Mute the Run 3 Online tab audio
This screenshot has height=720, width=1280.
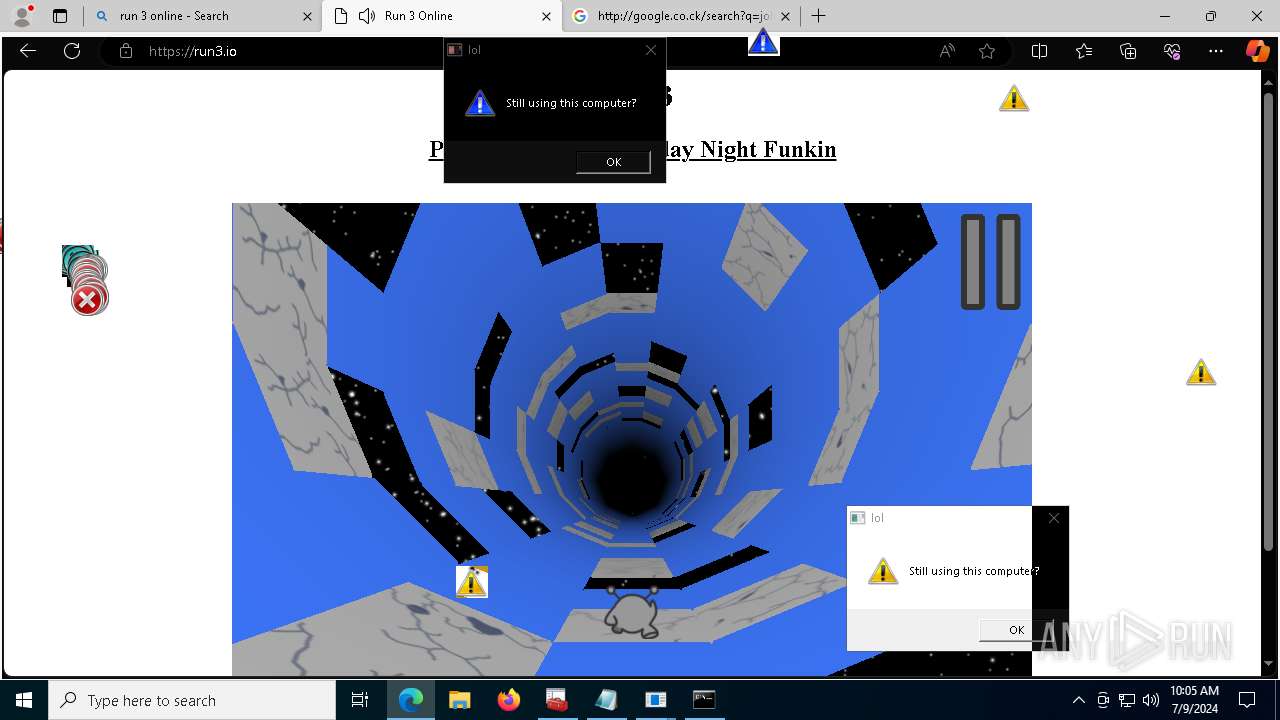click(x=367, y=16)
